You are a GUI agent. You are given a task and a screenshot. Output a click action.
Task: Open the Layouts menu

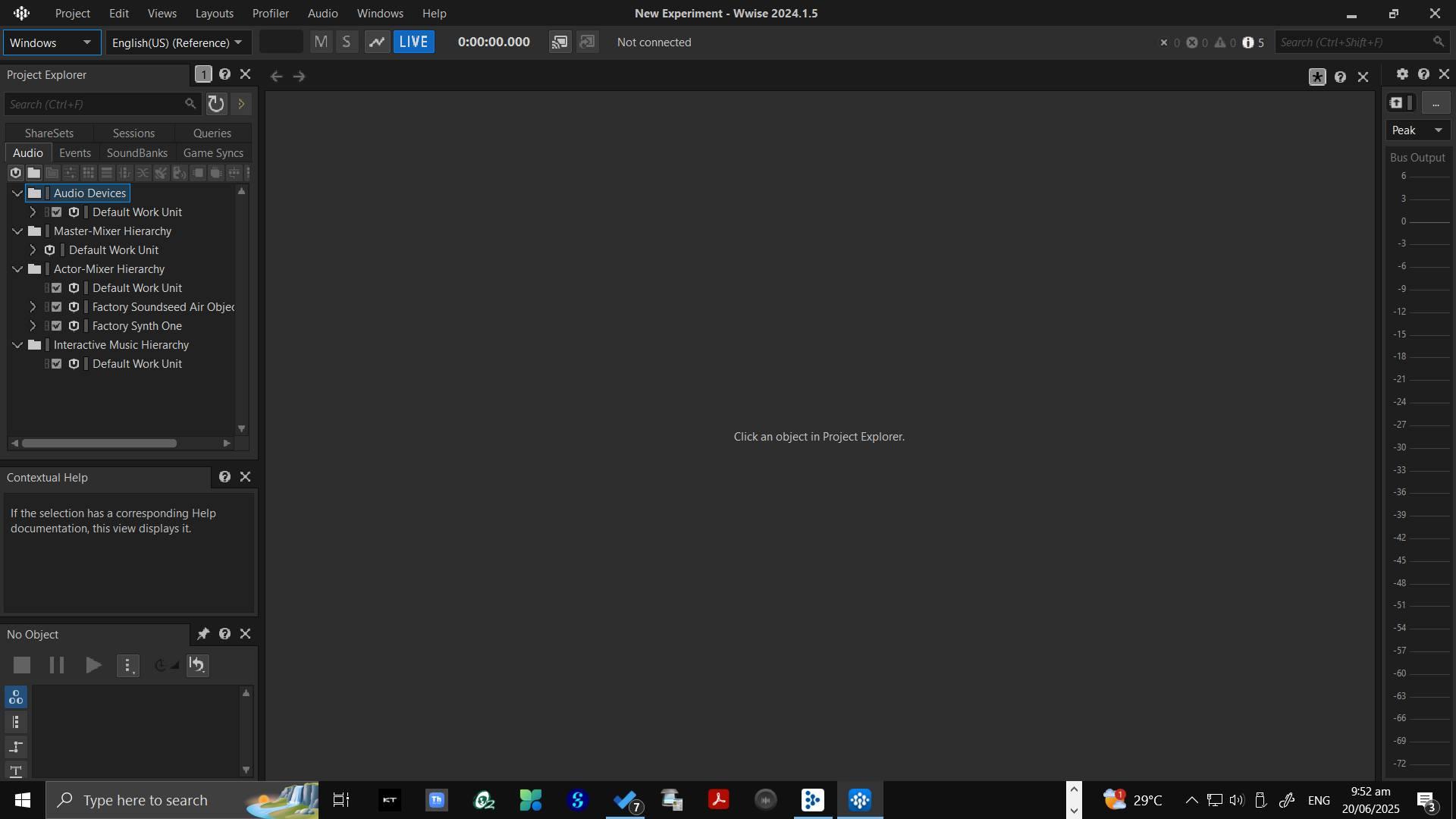click(214, 14)
